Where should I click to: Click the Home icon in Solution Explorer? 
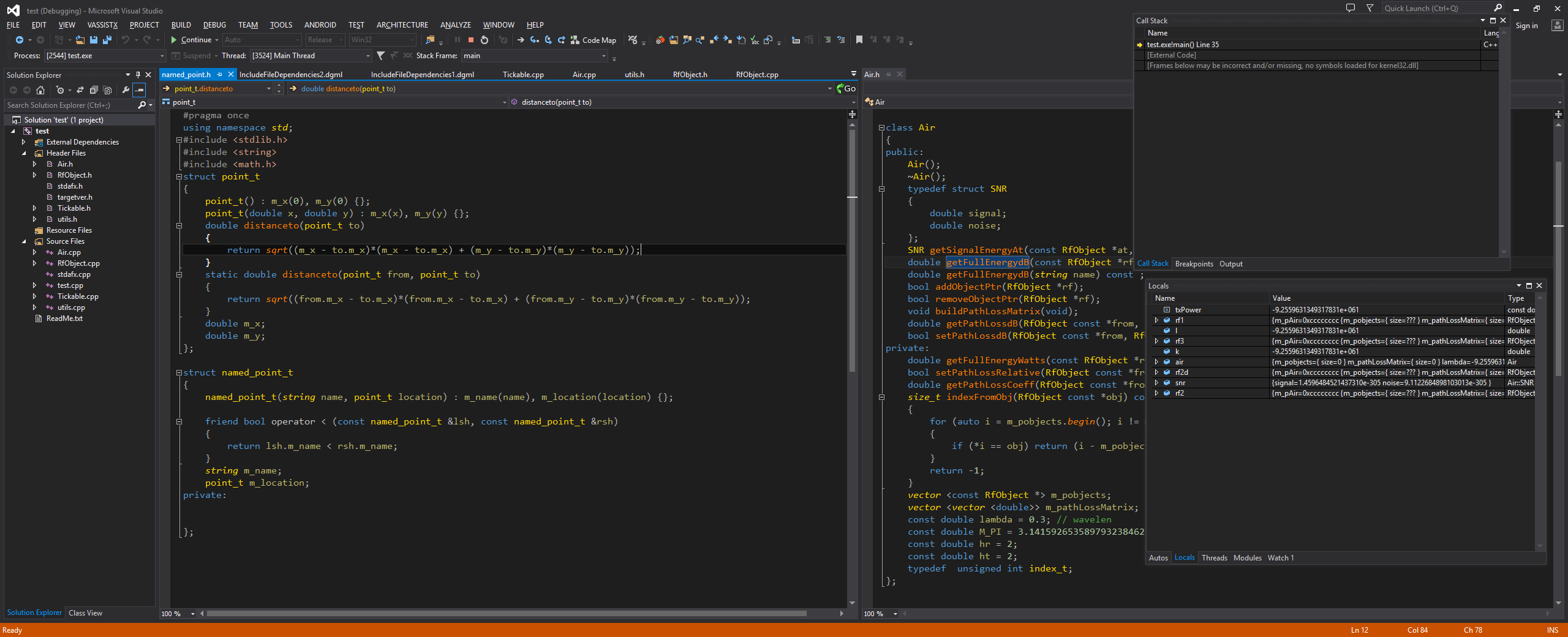click(x=40, y=90)
